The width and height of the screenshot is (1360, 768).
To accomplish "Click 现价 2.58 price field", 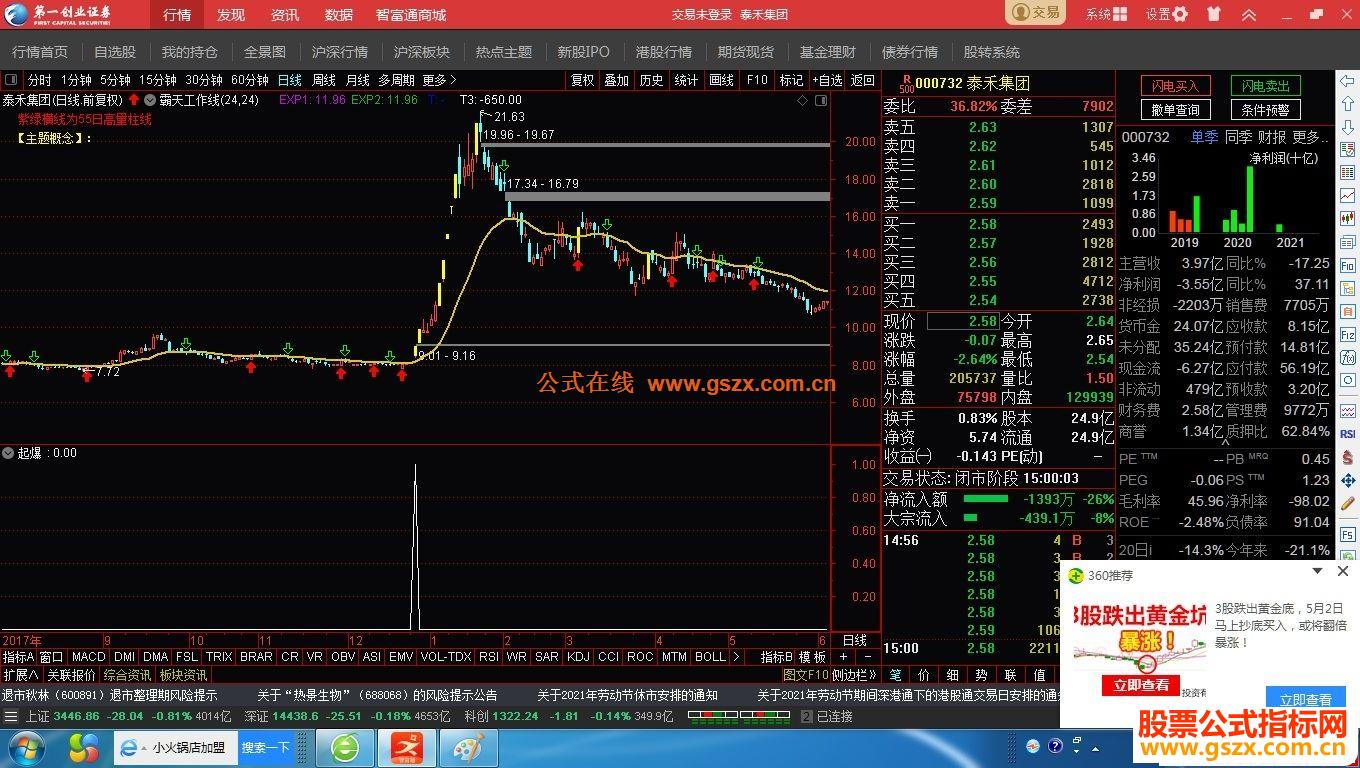I will 963,321.
